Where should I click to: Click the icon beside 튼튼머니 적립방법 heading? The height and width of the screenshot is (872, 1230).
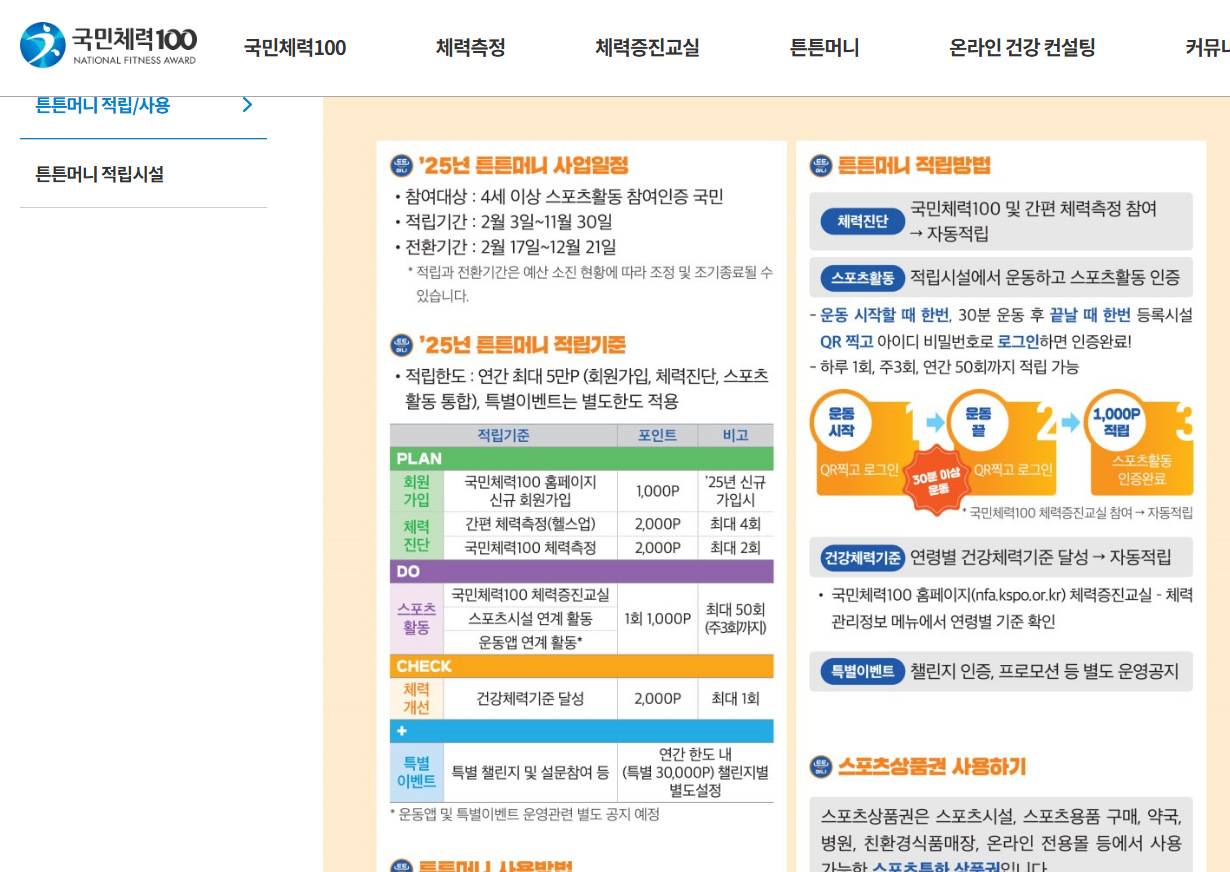(820, 166)
